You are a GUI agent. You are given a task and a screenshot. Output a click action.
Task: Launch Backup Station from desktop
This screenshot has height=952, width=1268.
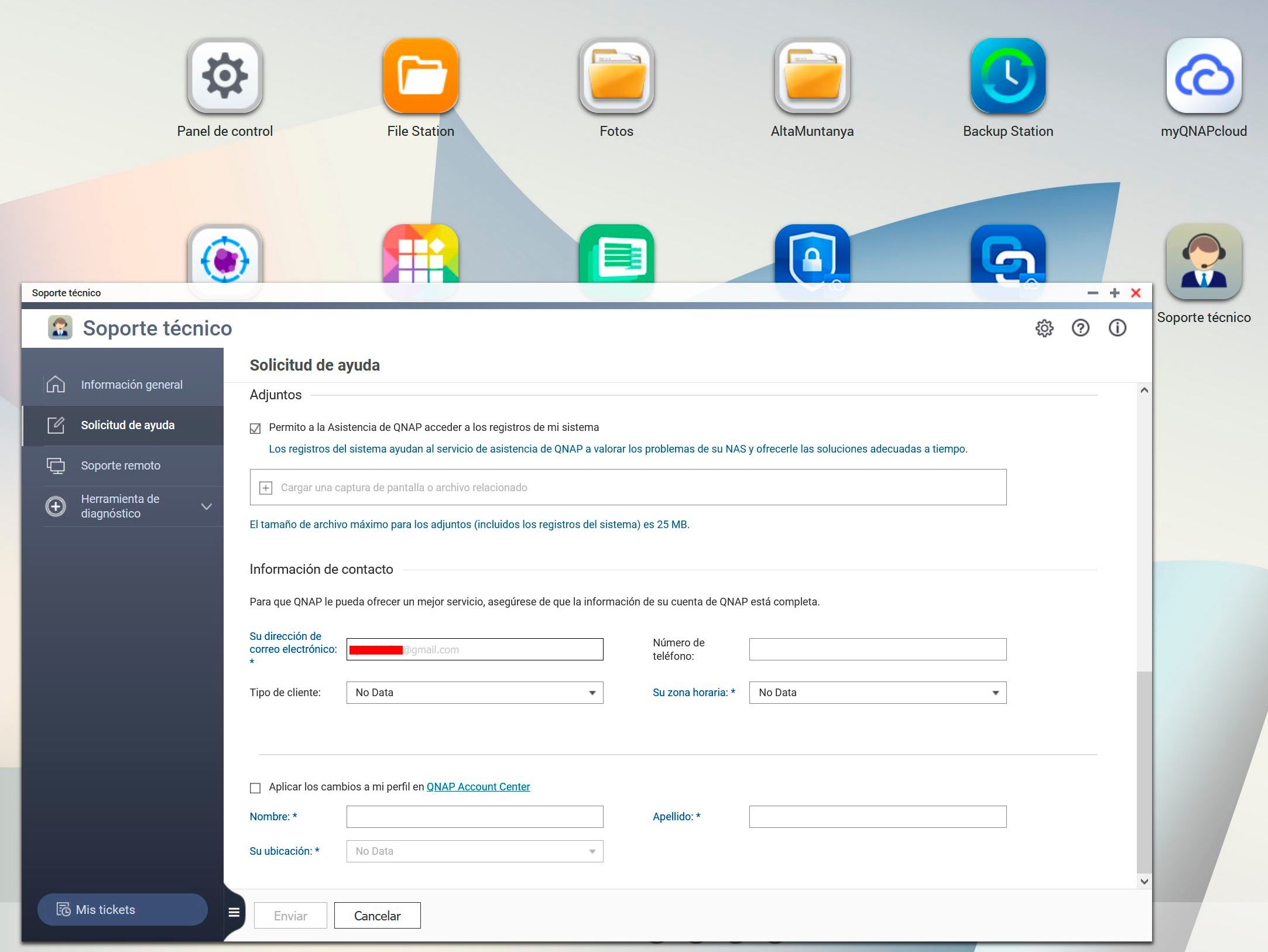[x=1007, y=76]
